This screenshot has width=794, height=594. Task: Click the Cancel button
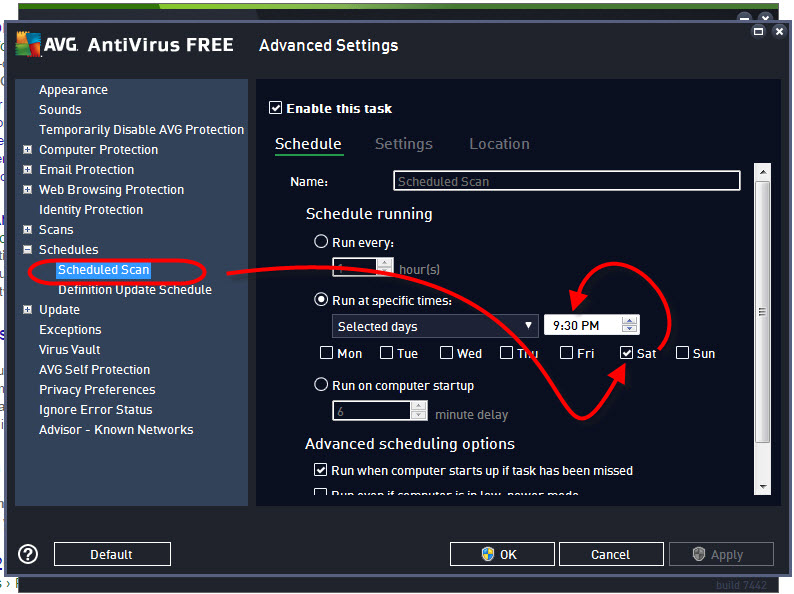click(x=611, y=554)
